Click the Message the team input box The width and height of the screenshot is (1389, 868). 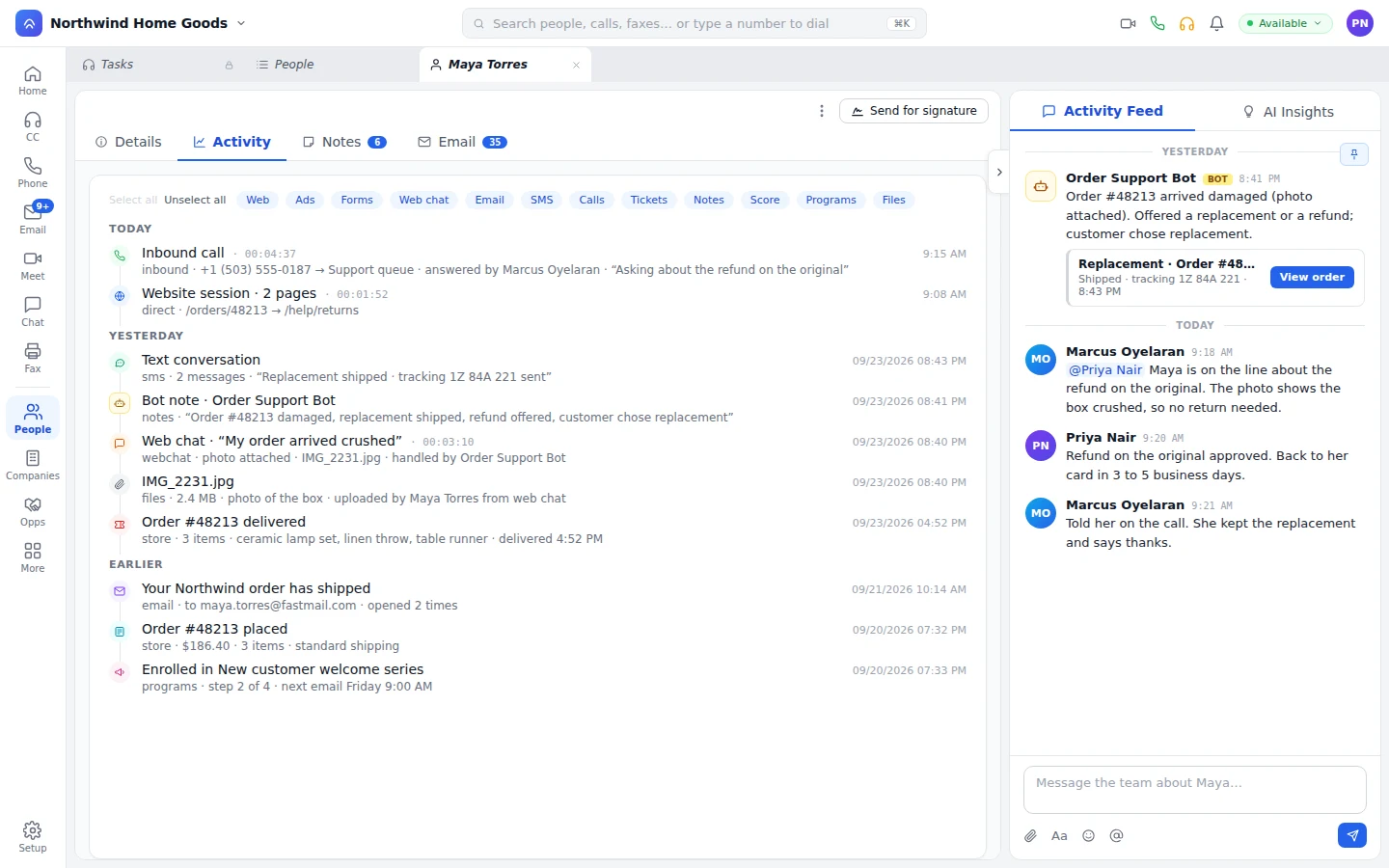tap(1195, 790)
